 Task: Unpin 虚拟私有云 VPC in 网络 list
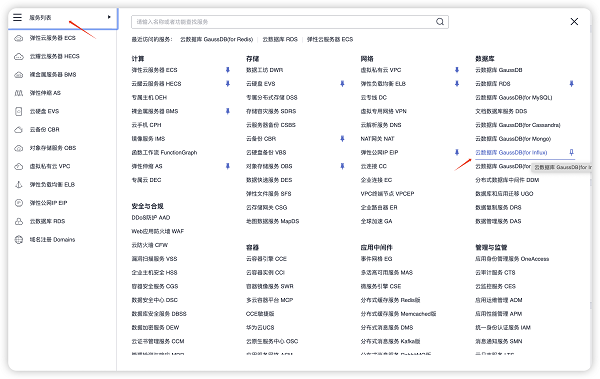(457, 70)
